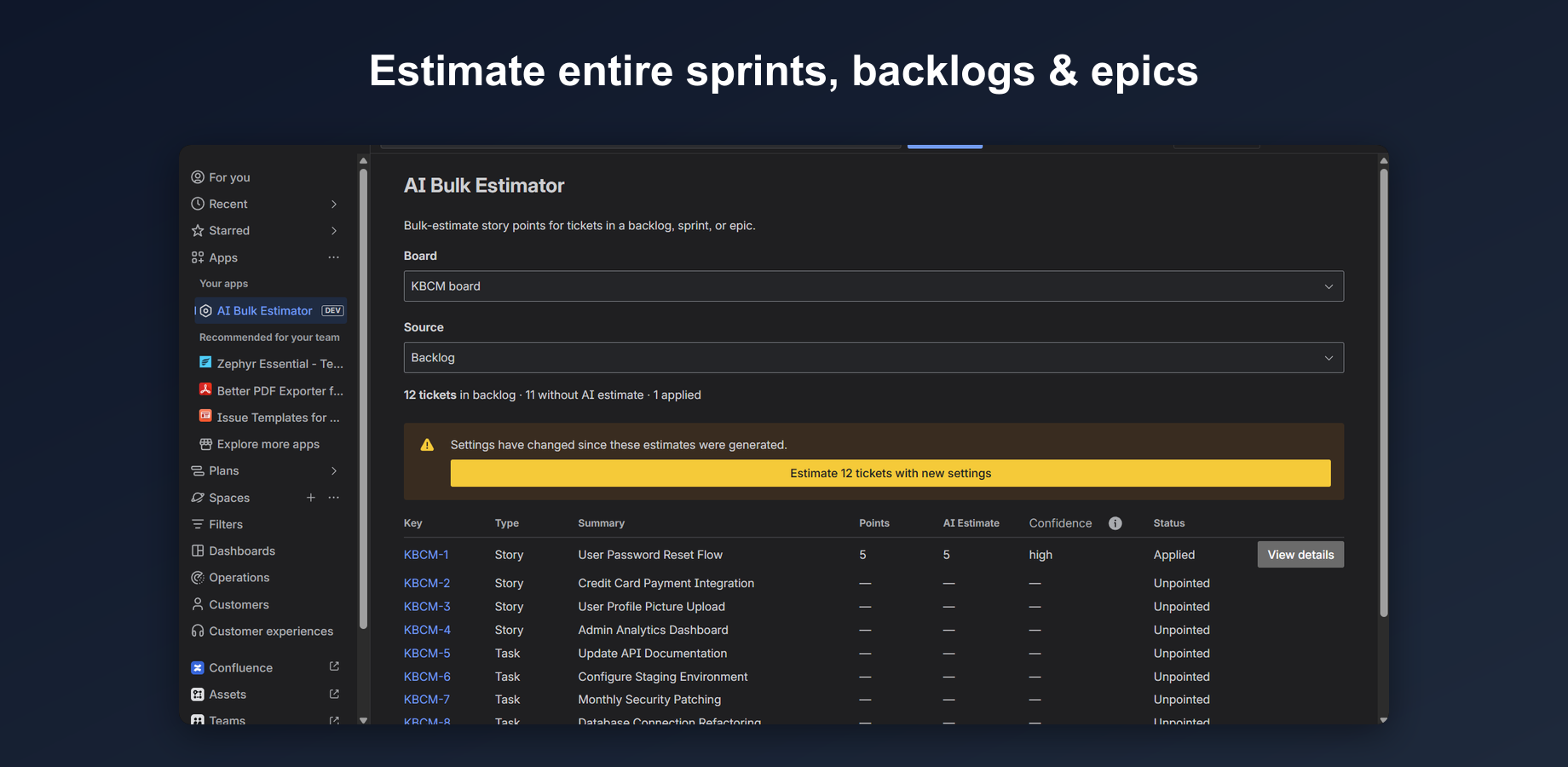Click 'Monthly Security Patching' summary
The height and width of the screenshot is (767, 1568).
coord(649,700)
